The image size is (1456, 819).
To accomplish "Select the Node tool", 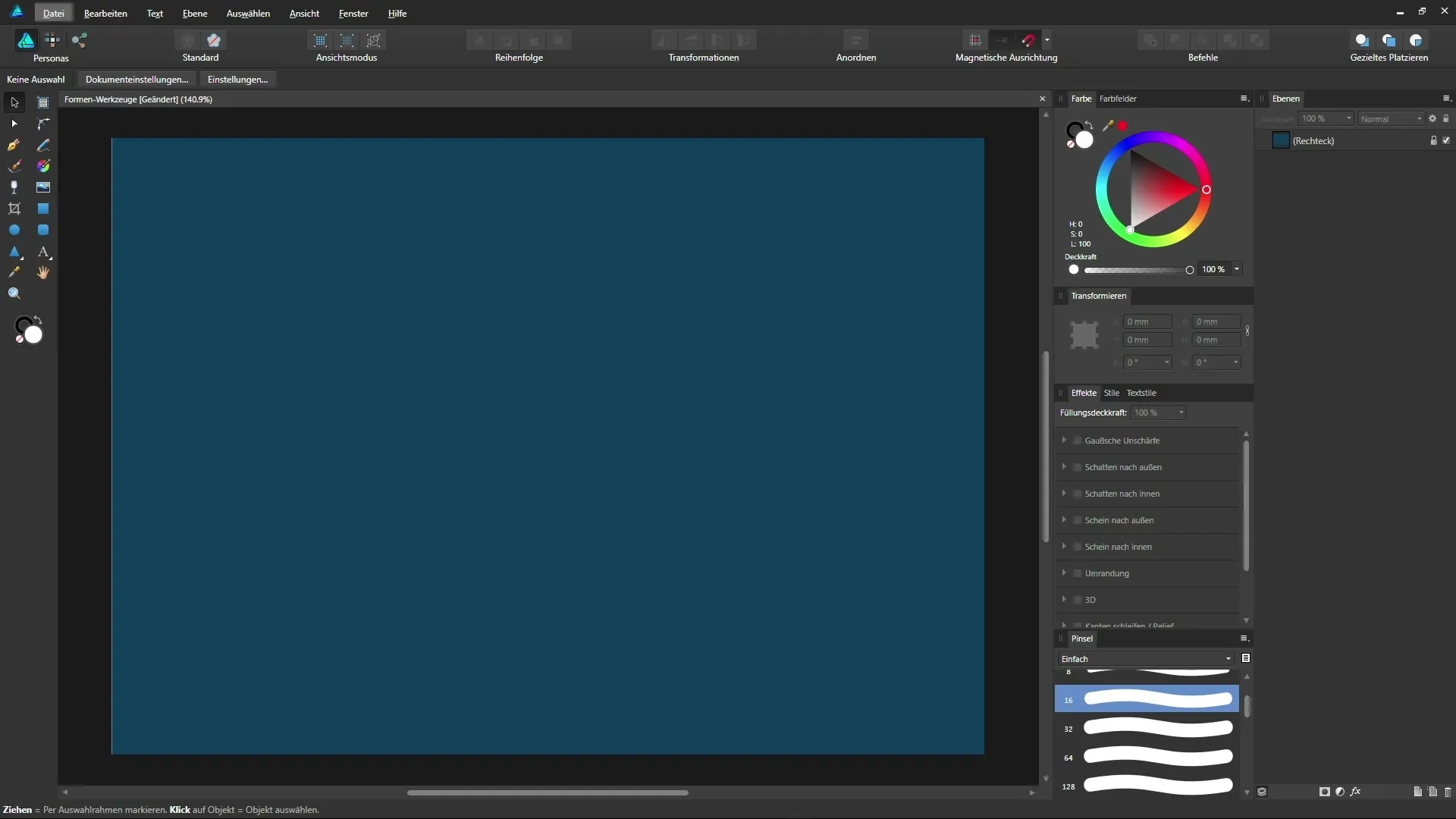I will pos(14,124).
